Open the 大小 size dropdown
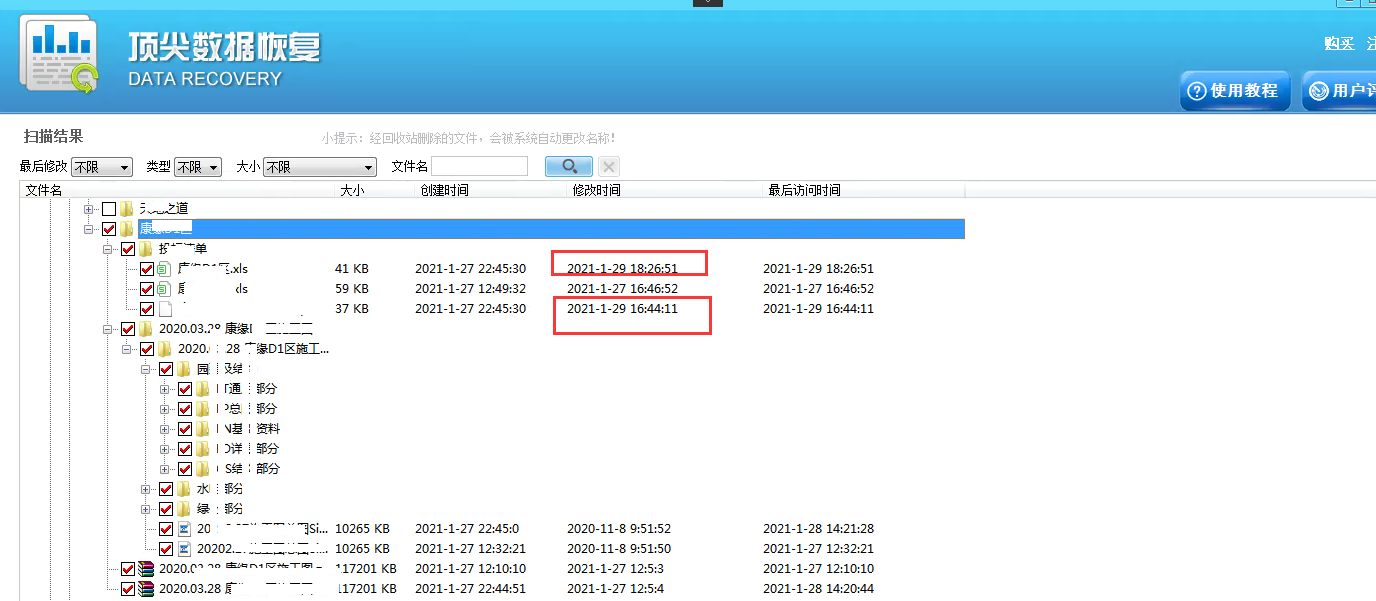The height and width of the screenshot is (601, 1376). point(320,167)
